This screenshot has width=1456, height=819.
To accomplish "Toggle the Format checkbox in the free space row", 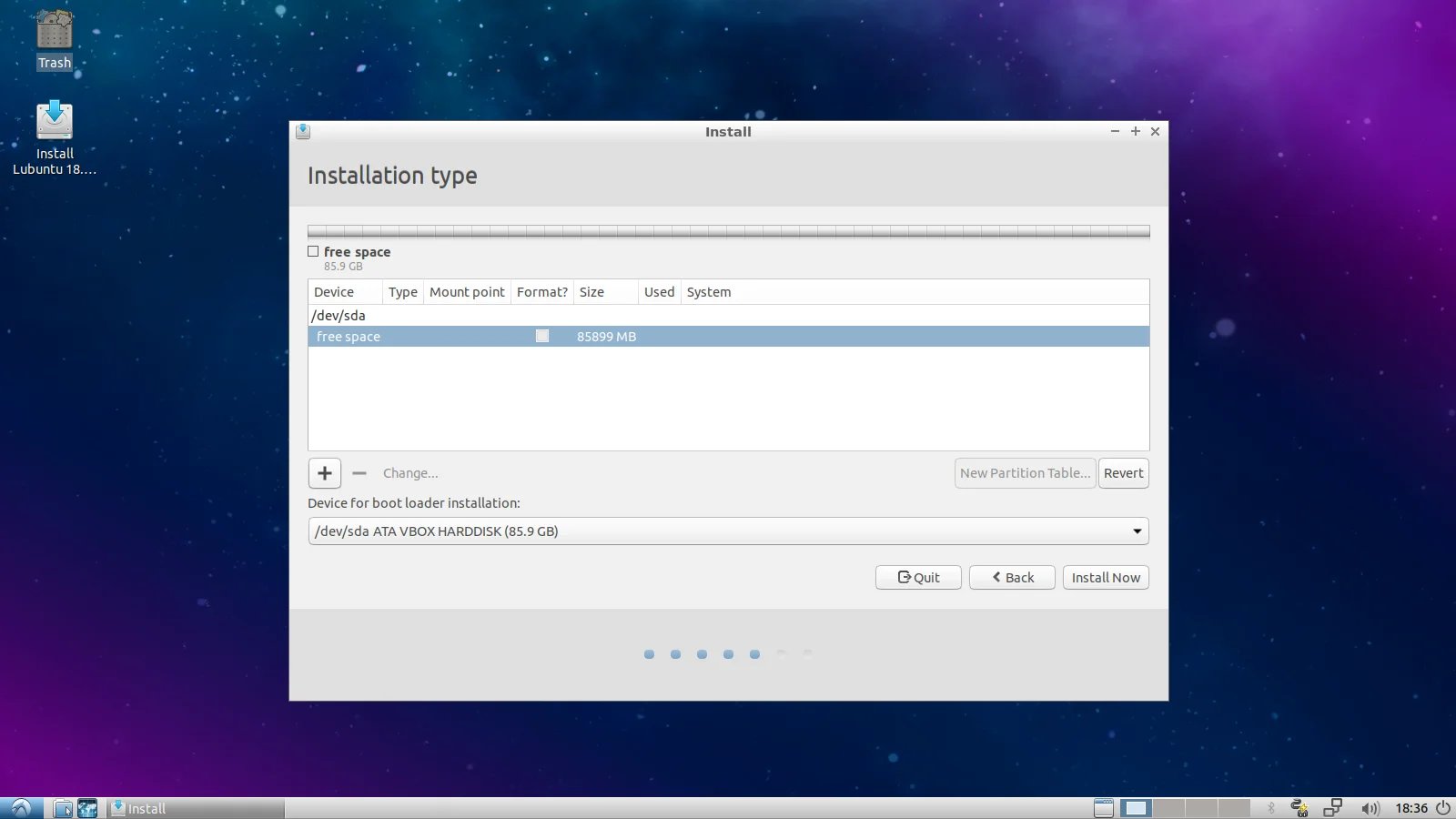I will click(542, 337).
